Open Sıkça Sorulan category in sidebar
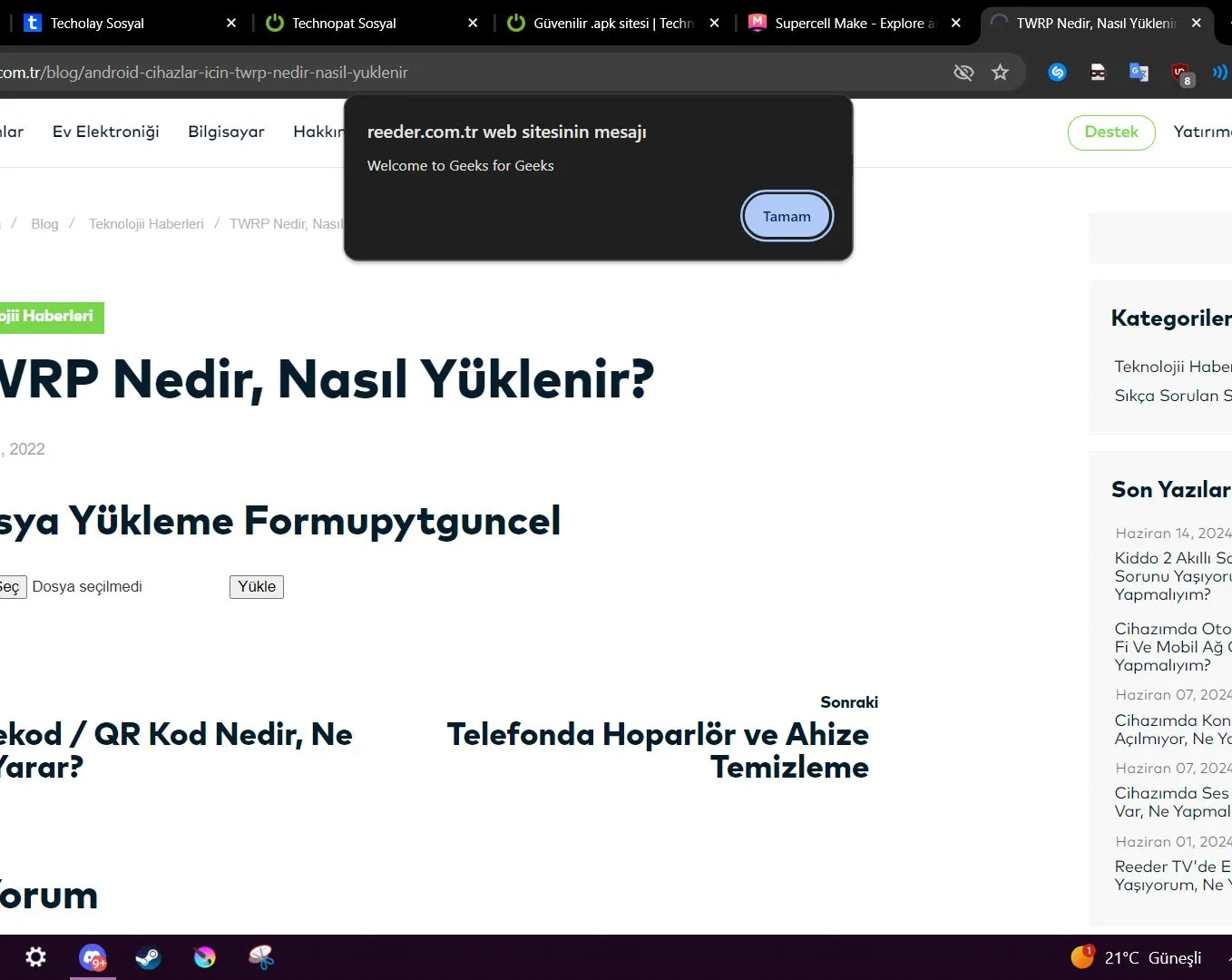Viewport: 1232px width, 980px height. tap(1173, 396)
